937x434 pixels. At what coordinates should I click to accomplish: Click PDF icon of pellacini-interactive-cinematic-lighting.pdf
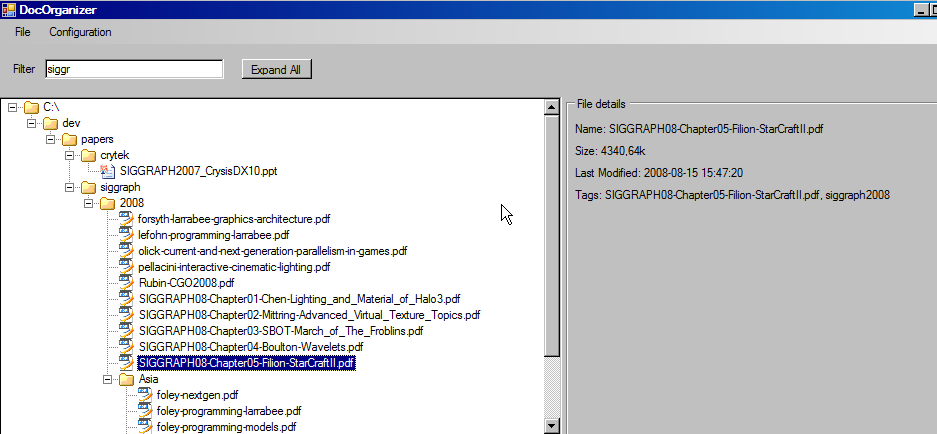pyautogui.click(x=126, y=267)
